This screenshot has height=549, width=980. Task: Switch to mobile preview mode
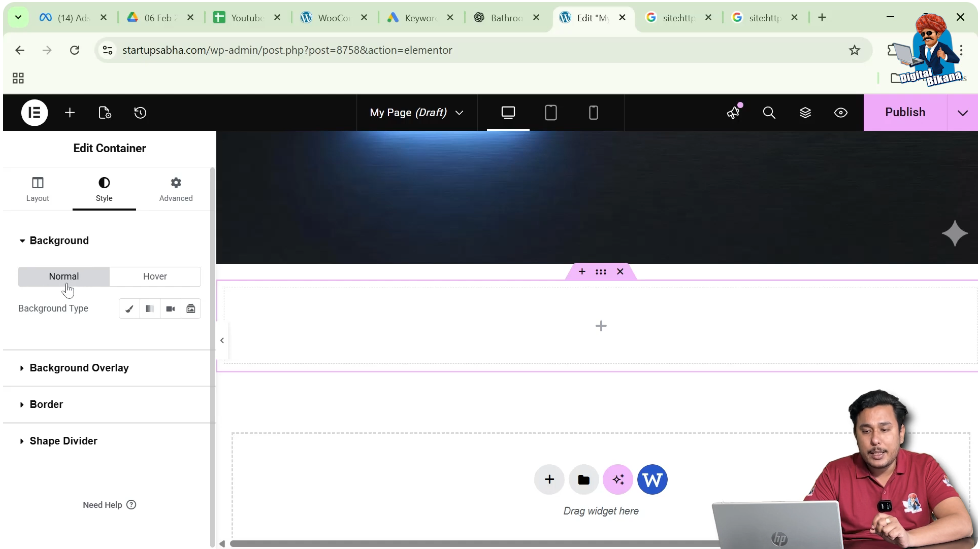593,113
